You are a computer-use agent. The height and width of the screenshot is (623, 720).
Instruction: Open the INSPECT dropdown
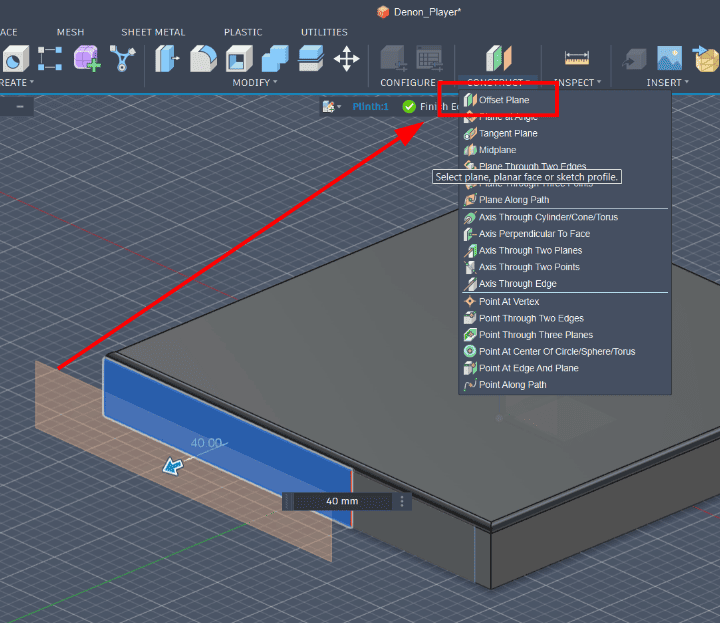(x=579, y=83)
